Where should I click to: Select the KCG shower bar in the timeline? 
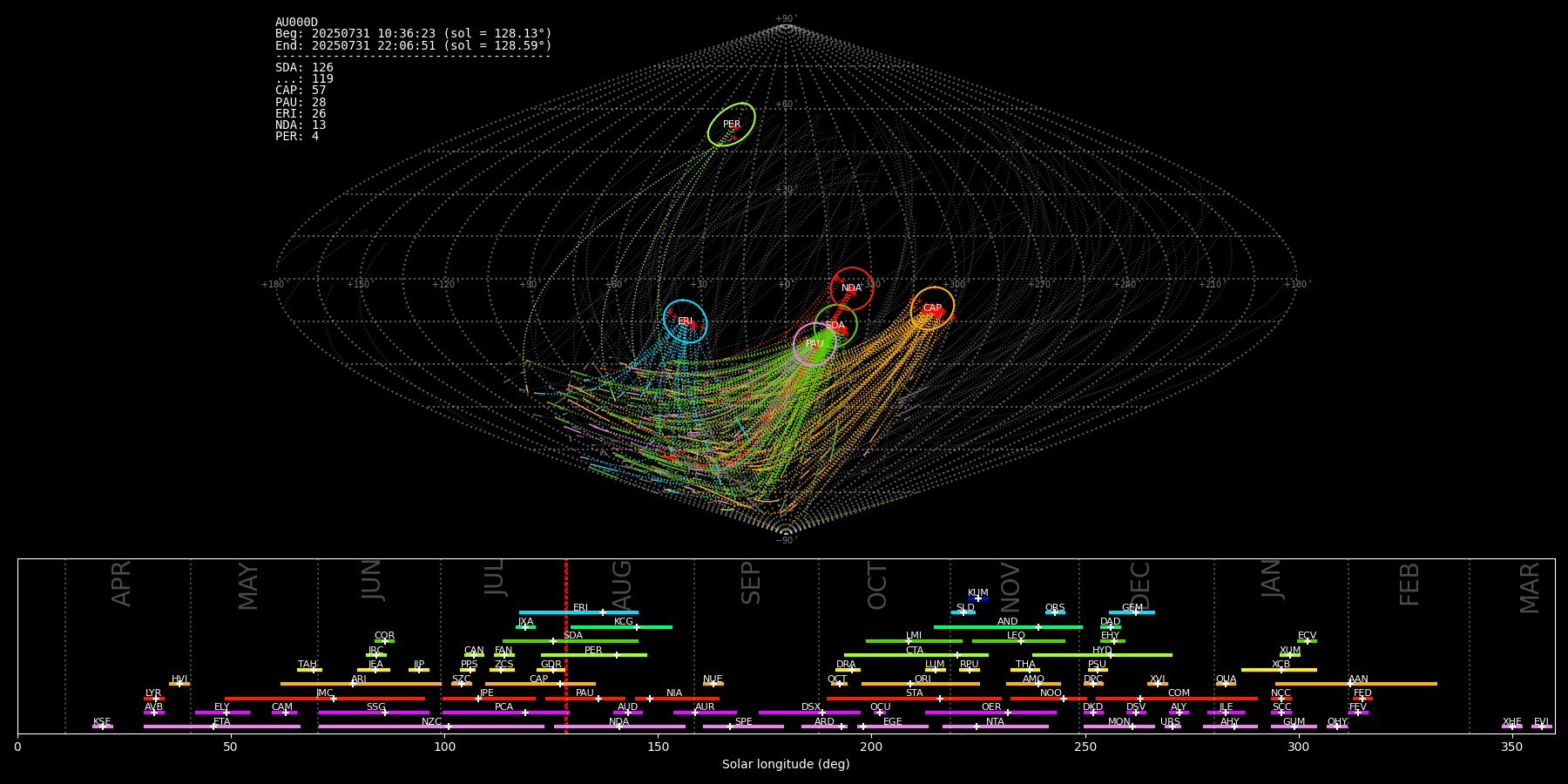(621, 626)
